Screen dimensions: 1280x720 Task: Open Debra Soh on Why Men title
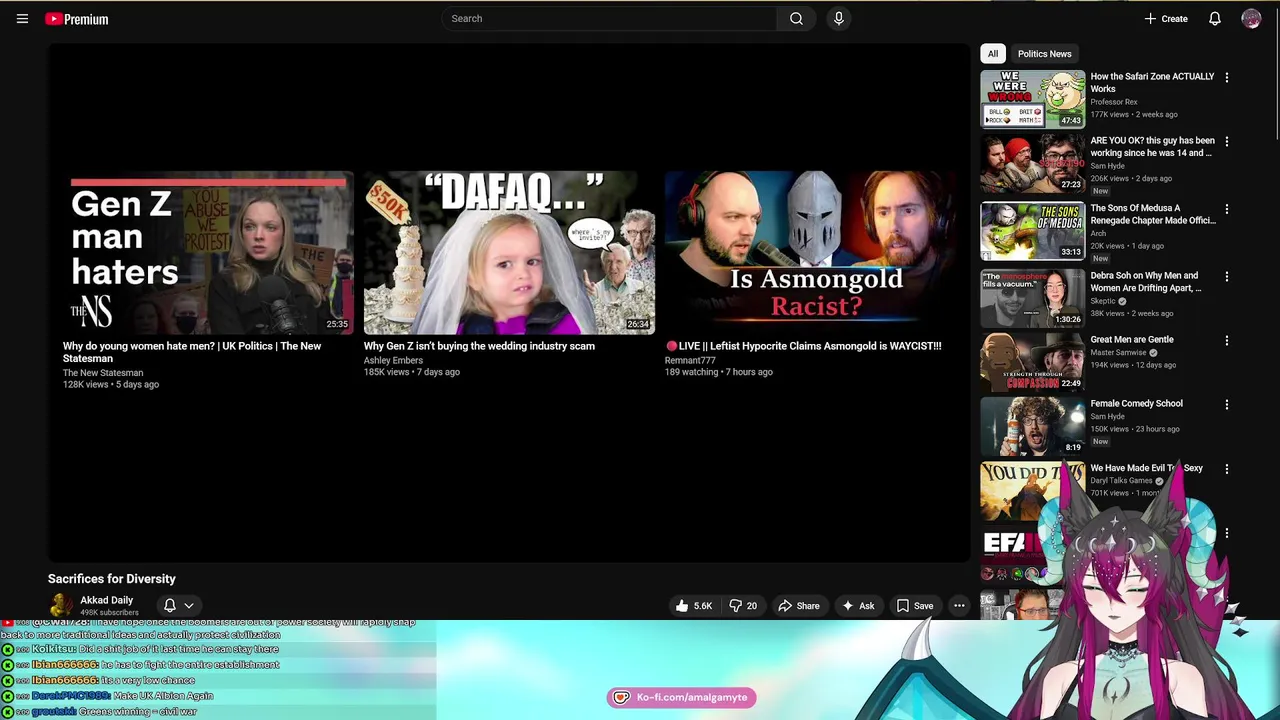click(x=1146, y=281)
